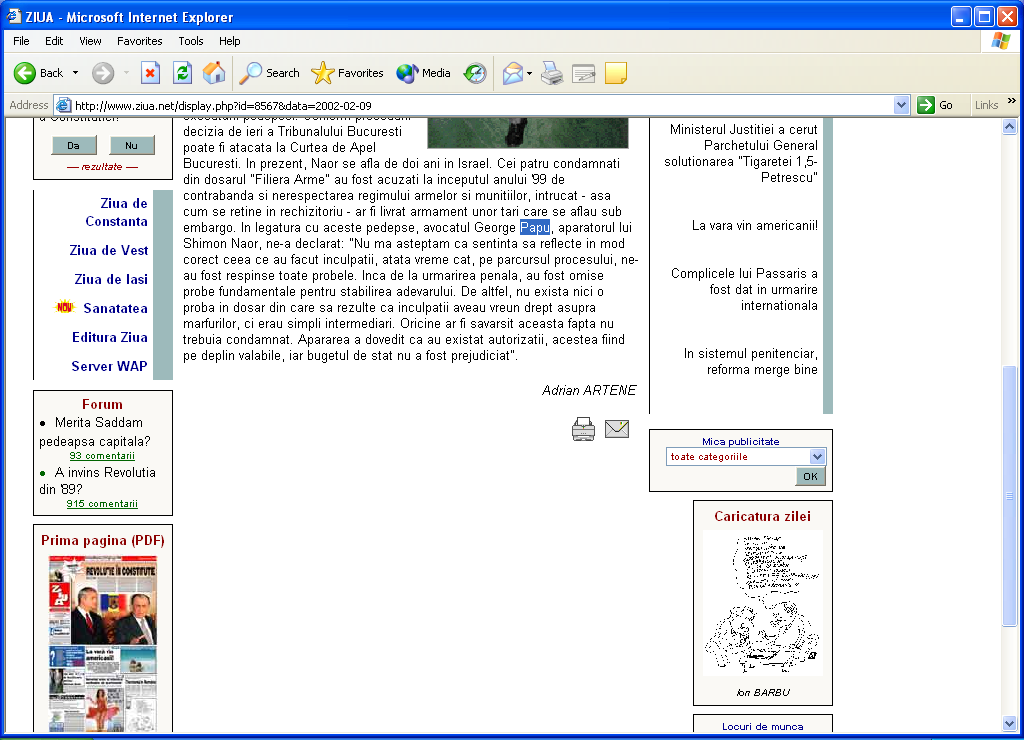Stop loading the page with Stop icon
1028x740 pixels.
151,73
